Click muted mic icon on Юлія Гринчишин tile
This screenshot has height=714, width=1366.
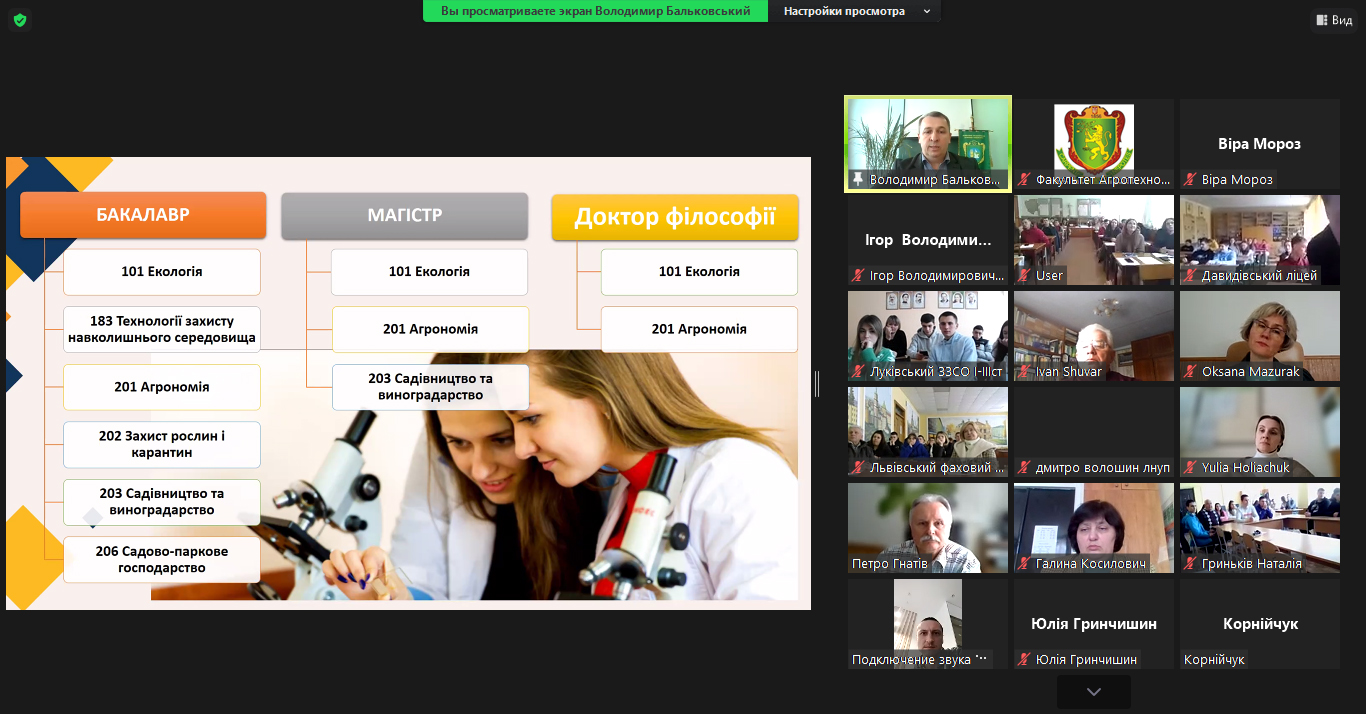[1024, 660]
